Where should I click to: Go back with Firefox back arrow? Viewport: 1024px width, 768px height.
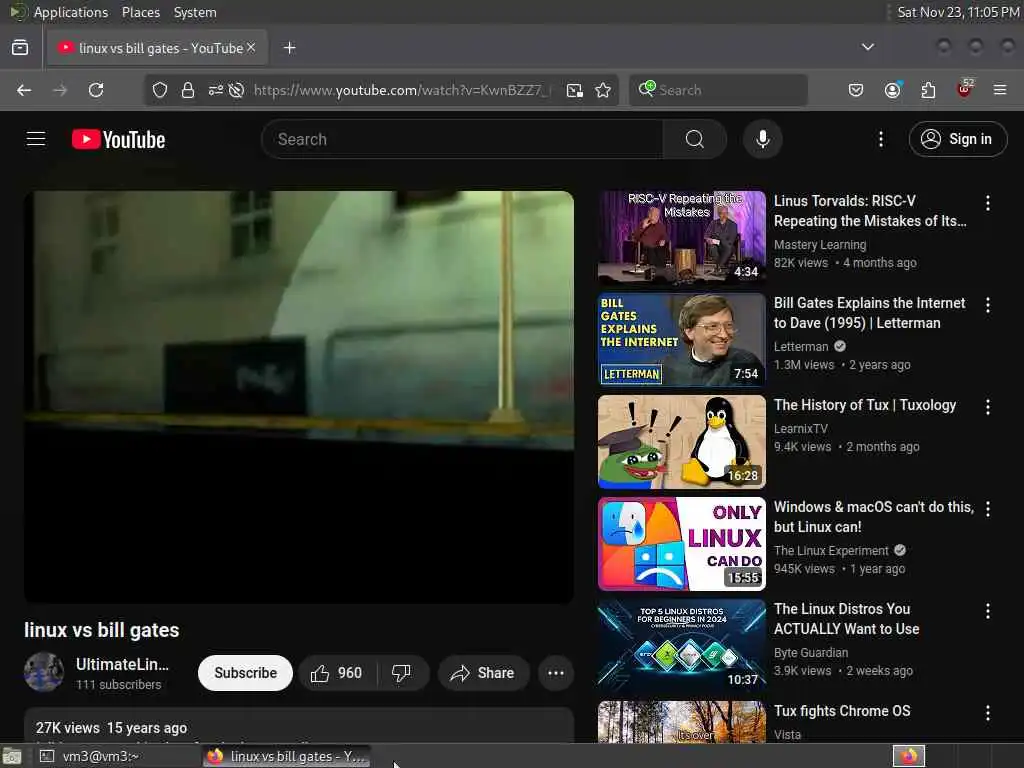(x=24, y=90)
